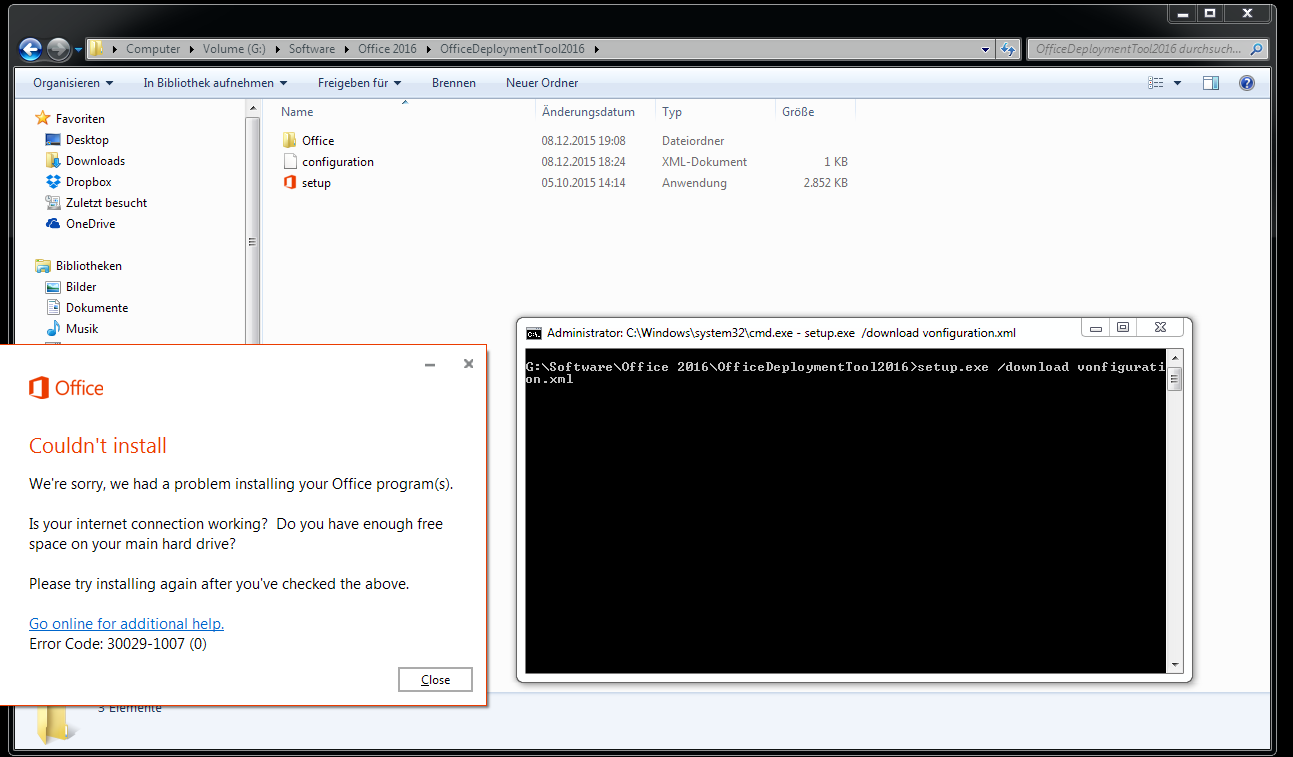Image resolution: width=1293 pixels, height=757 pixels.
Task: Refresh the folder via the address bar button
Action: tap(1010, 49)
